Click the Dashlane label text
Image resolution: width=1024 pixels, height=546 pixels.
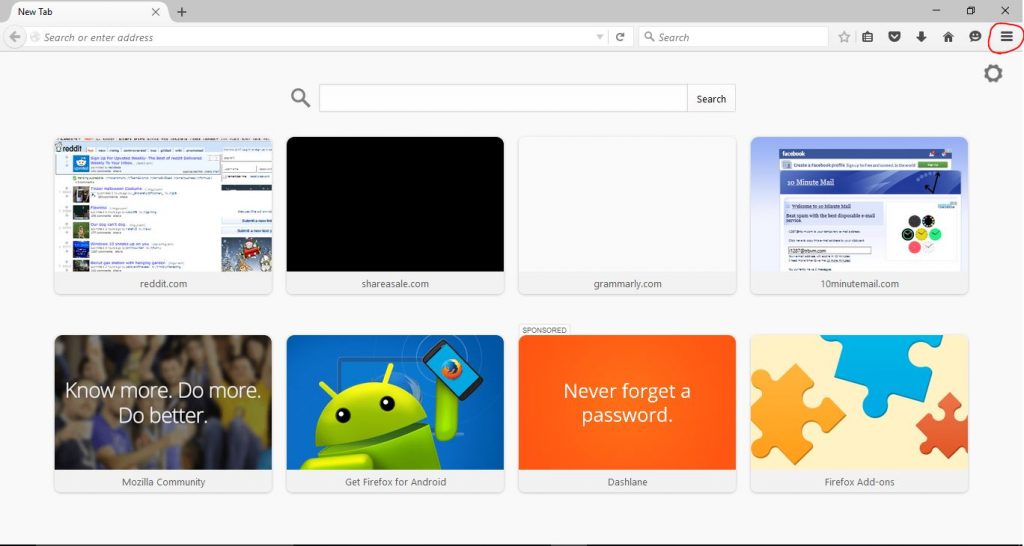tap(627, 482)
